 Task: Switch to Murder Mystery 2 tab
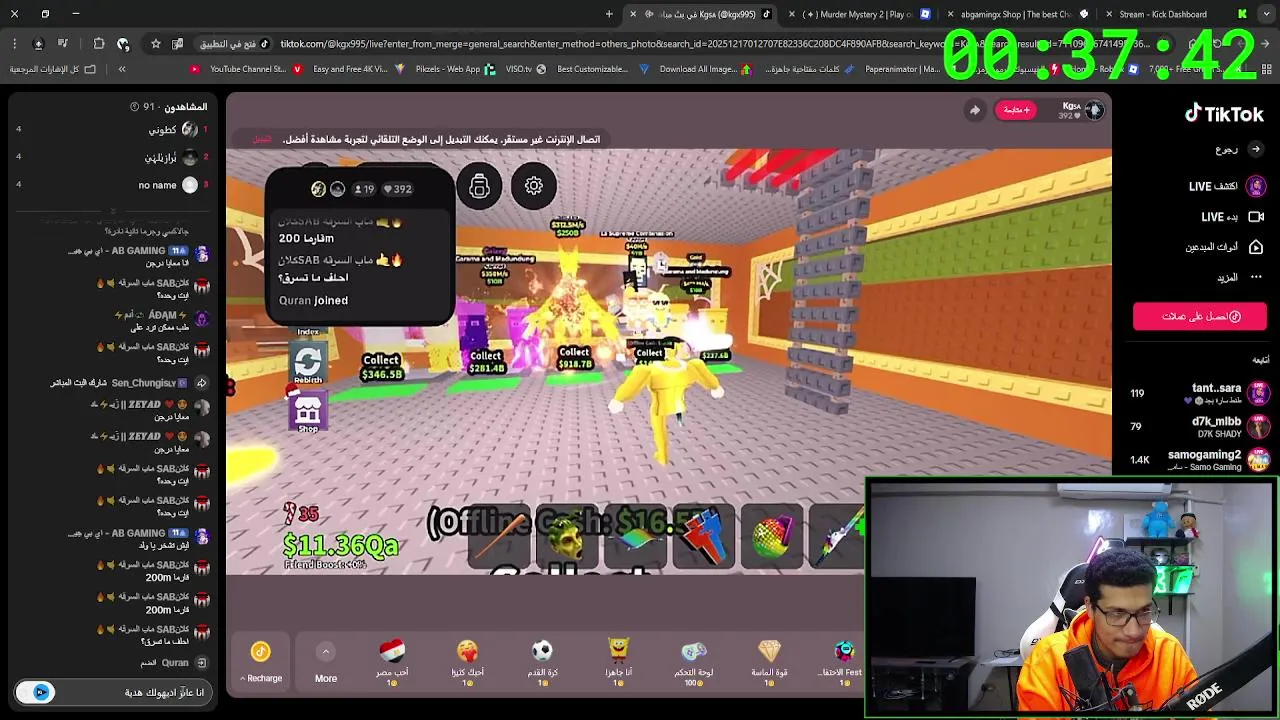(859, 14)
